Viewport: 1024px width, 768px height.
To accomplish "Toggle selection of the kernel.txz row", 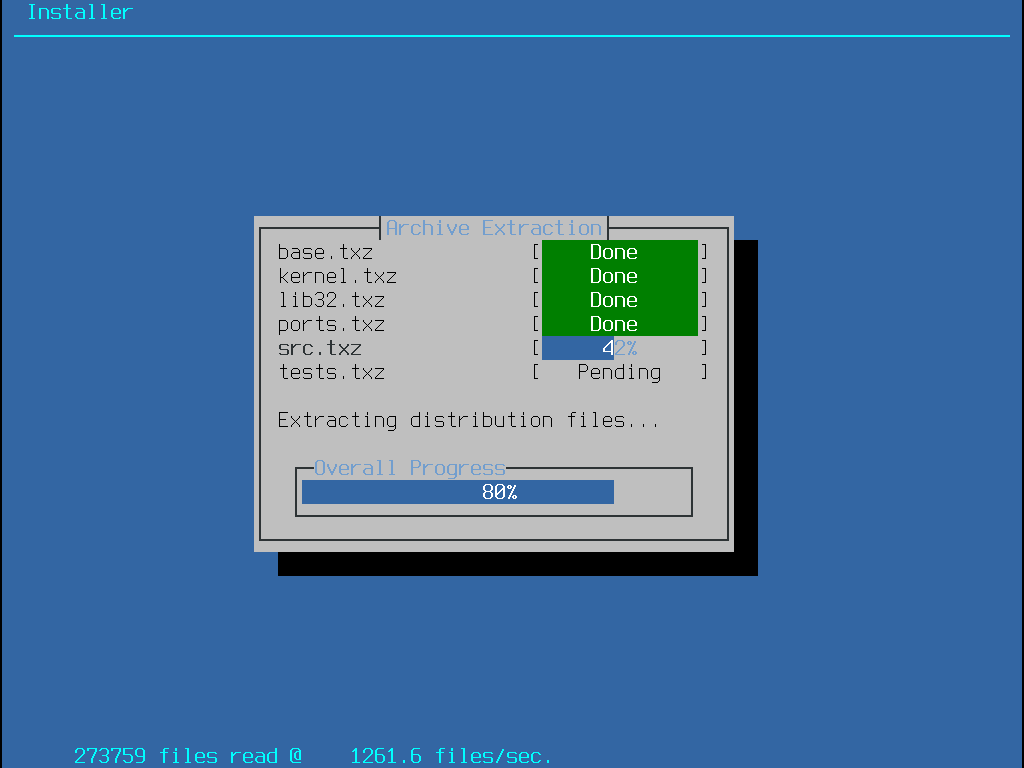I will [x=337, y=276].
